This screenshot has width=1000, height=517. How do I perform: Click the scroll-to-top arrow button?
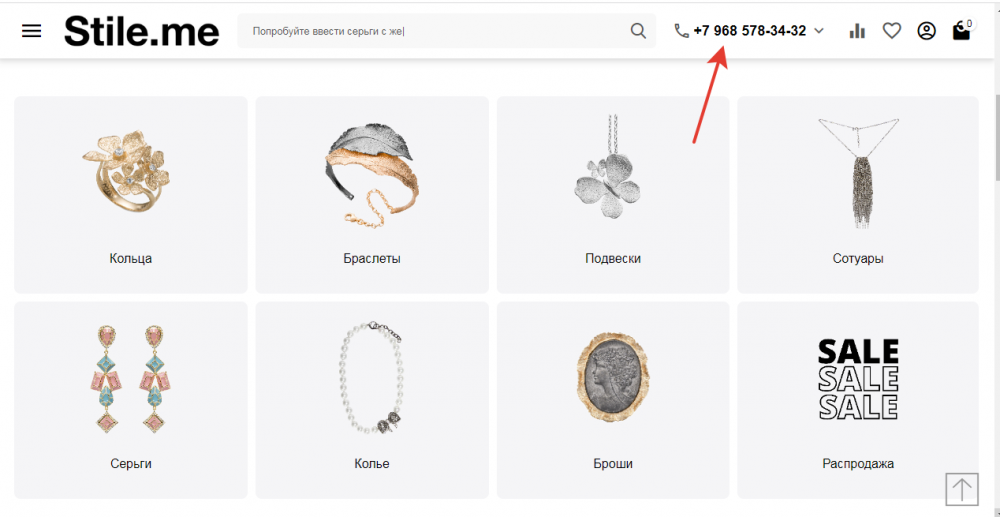pos(962,489)
